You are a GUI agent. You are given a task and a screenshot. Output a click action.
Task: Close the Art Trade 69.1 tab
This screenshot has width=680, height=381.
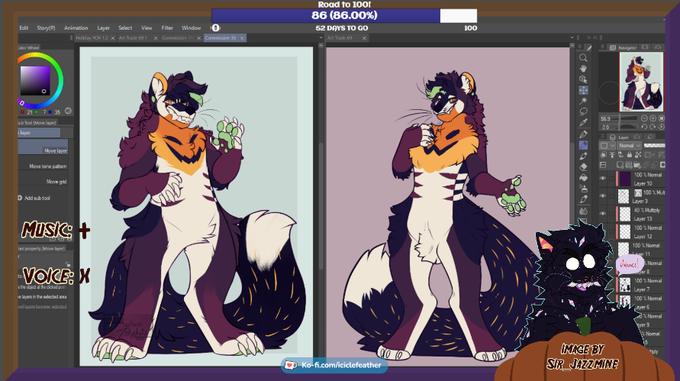155,38
